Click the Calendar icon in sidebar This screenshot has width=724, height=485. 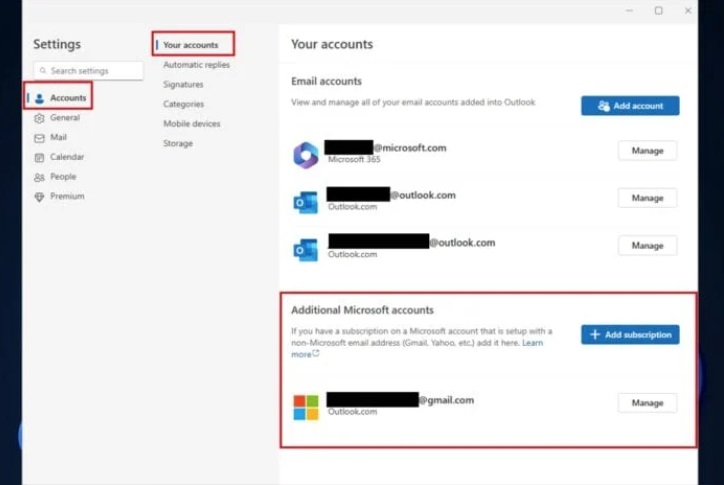pos(39,158)
